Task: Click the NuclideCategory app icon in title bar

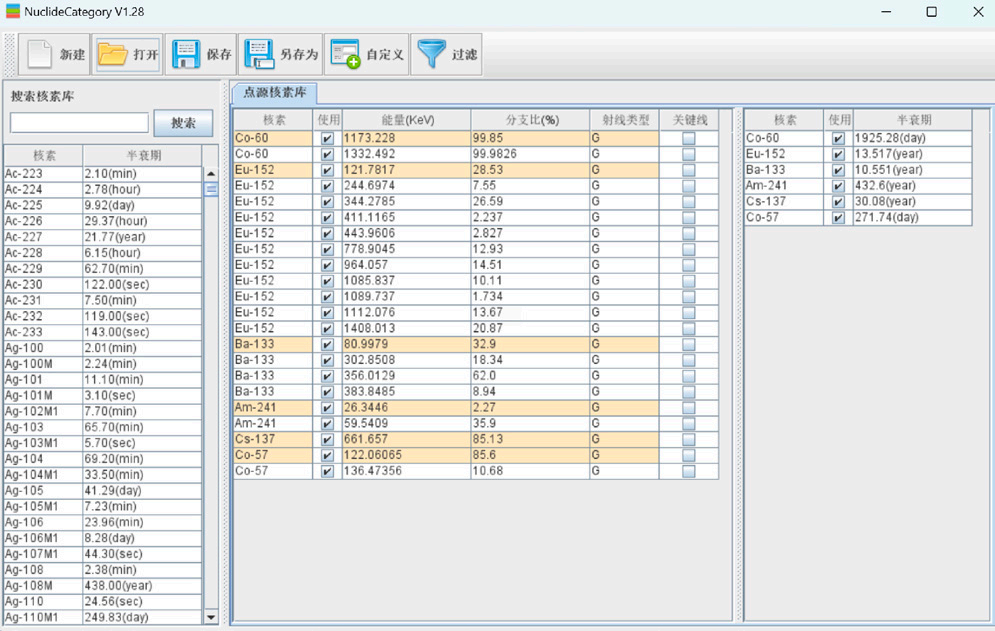Action: (x=13, y=11)
